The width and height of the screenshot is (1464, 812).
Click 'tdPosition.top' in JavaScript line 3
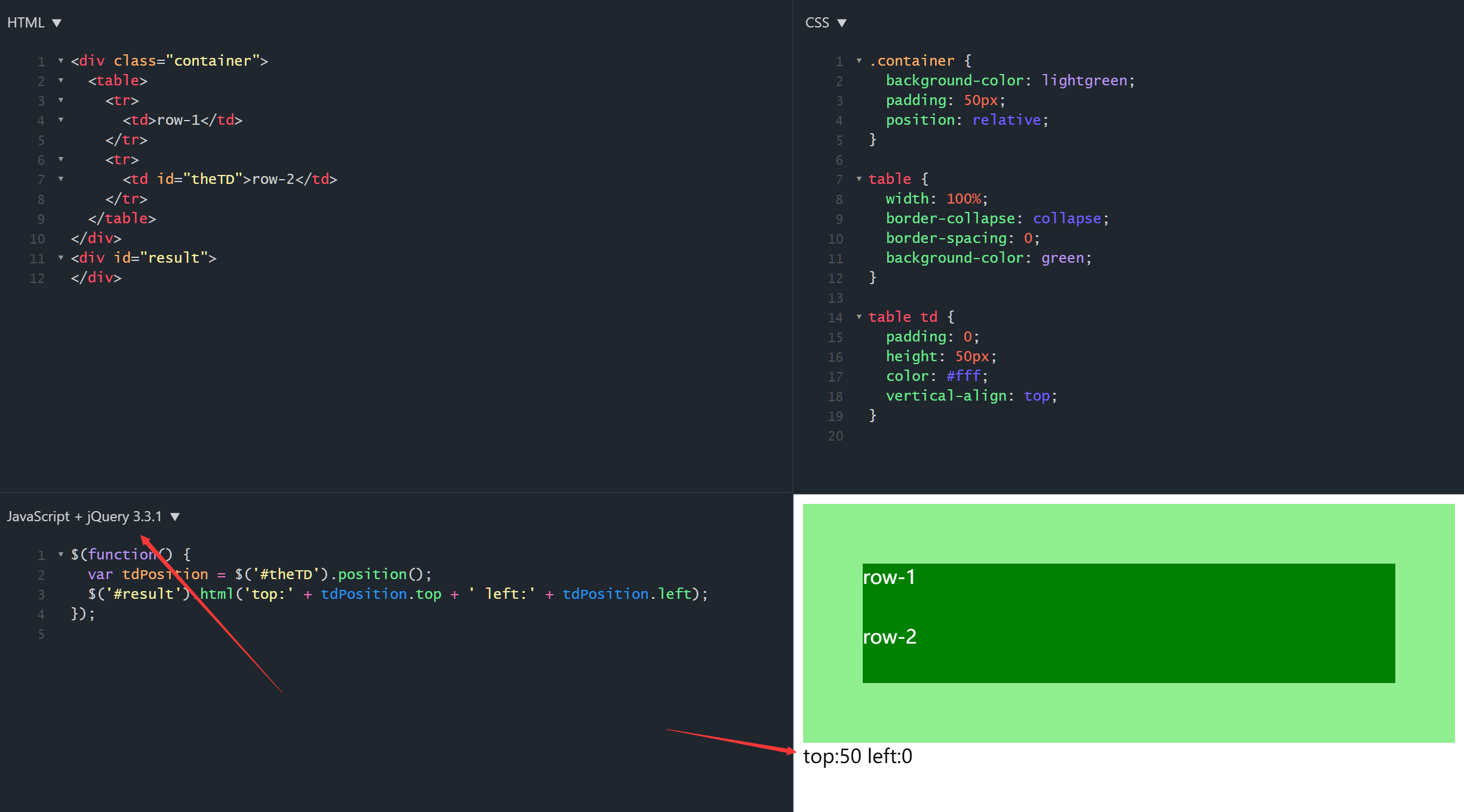pos(381,594)
